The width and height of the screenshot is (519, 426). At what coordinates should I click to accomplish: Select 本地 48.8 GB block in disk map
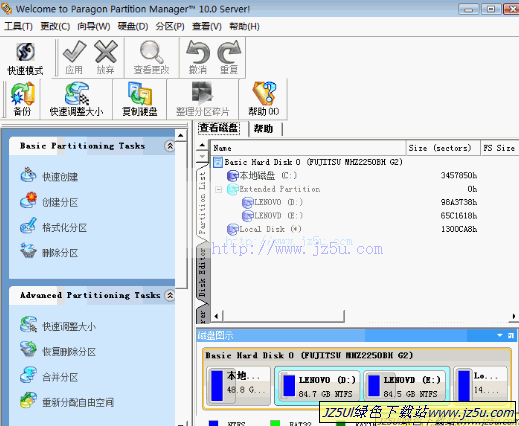pos(238,386)
